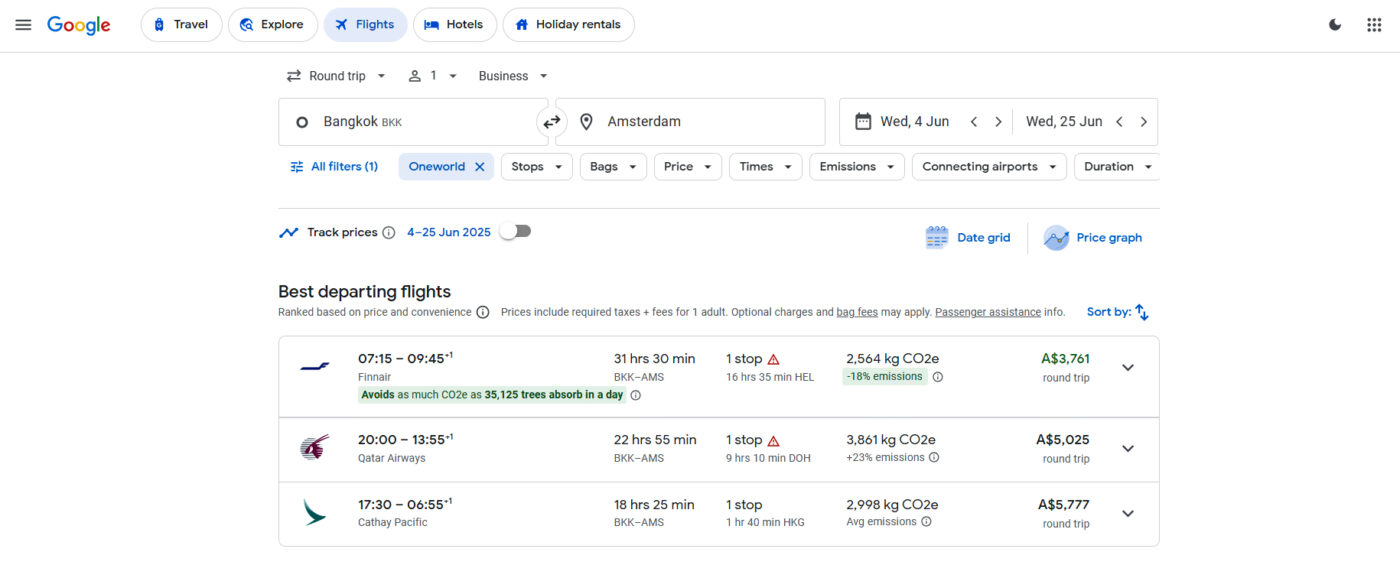This screenshot has width=1400, height=565.
Task: Open the Round trip type dropdown
Action: [336, 76]
